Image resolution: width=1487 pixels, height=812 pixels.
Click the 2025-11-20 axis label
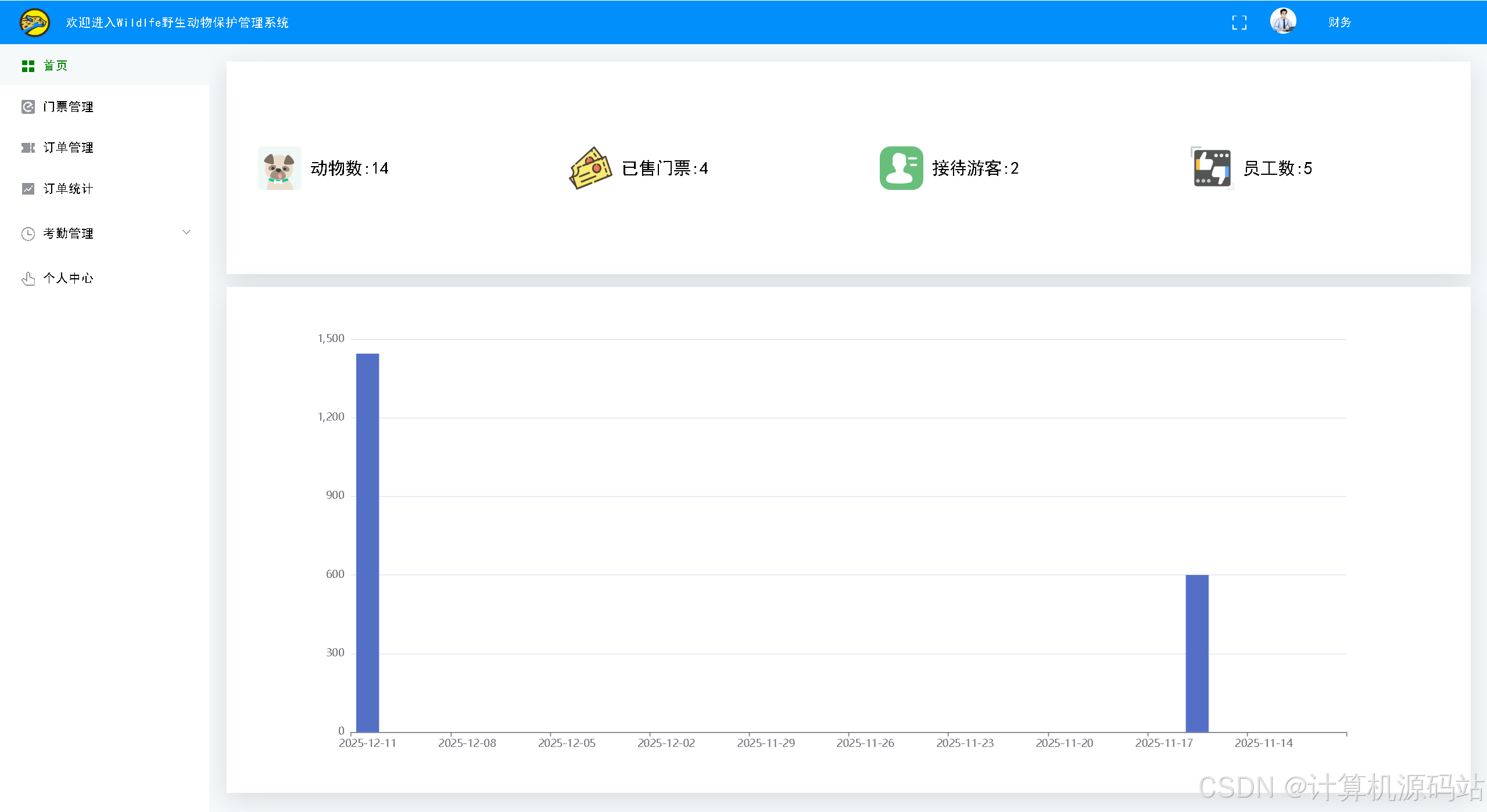(1065, 743)
